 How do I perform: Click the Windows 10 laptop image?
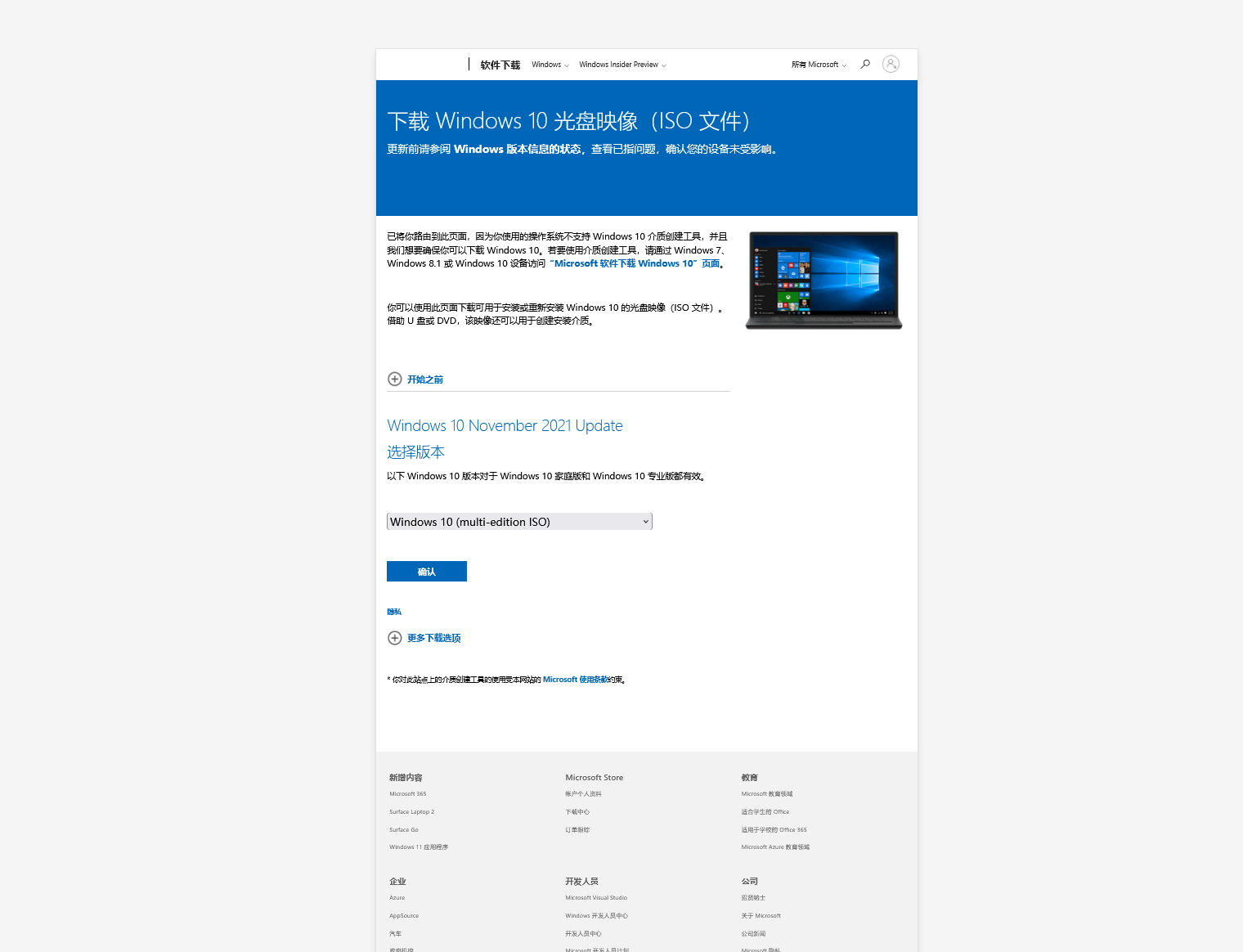tap(823, 281)
